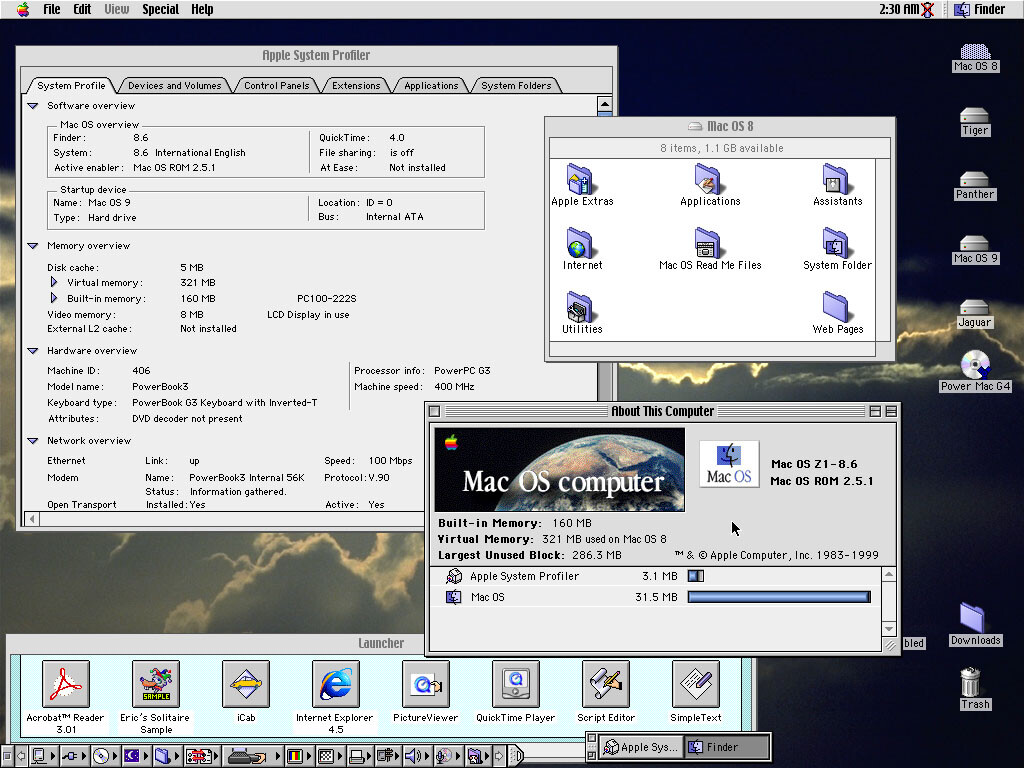This screenshot has width=1024, height=768.
Task: Click the iCab browser icon
Action: coord(246,685)
